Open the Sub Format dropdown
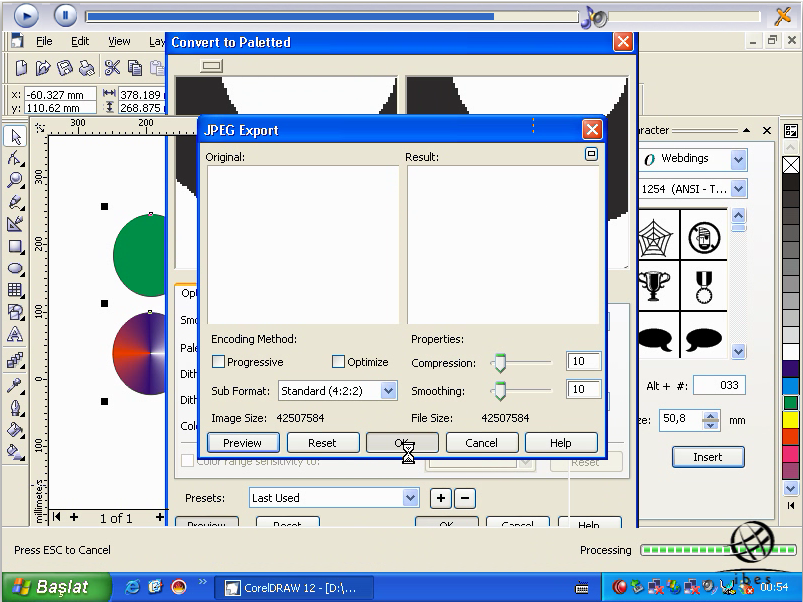This screenshot has height=602, width=803. point(388,391)
